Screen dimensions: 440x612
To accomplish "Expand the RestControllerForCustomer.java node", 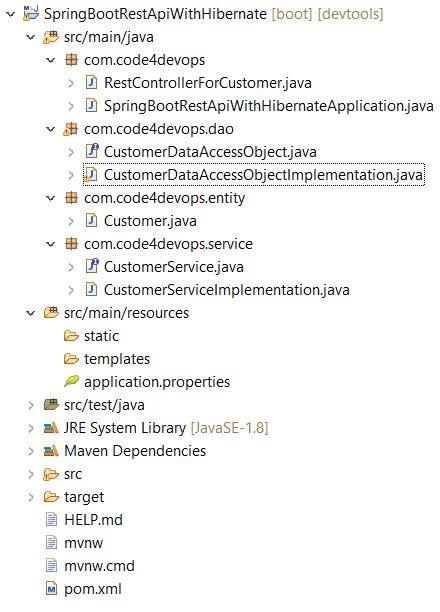I will [x=71, y=83].
